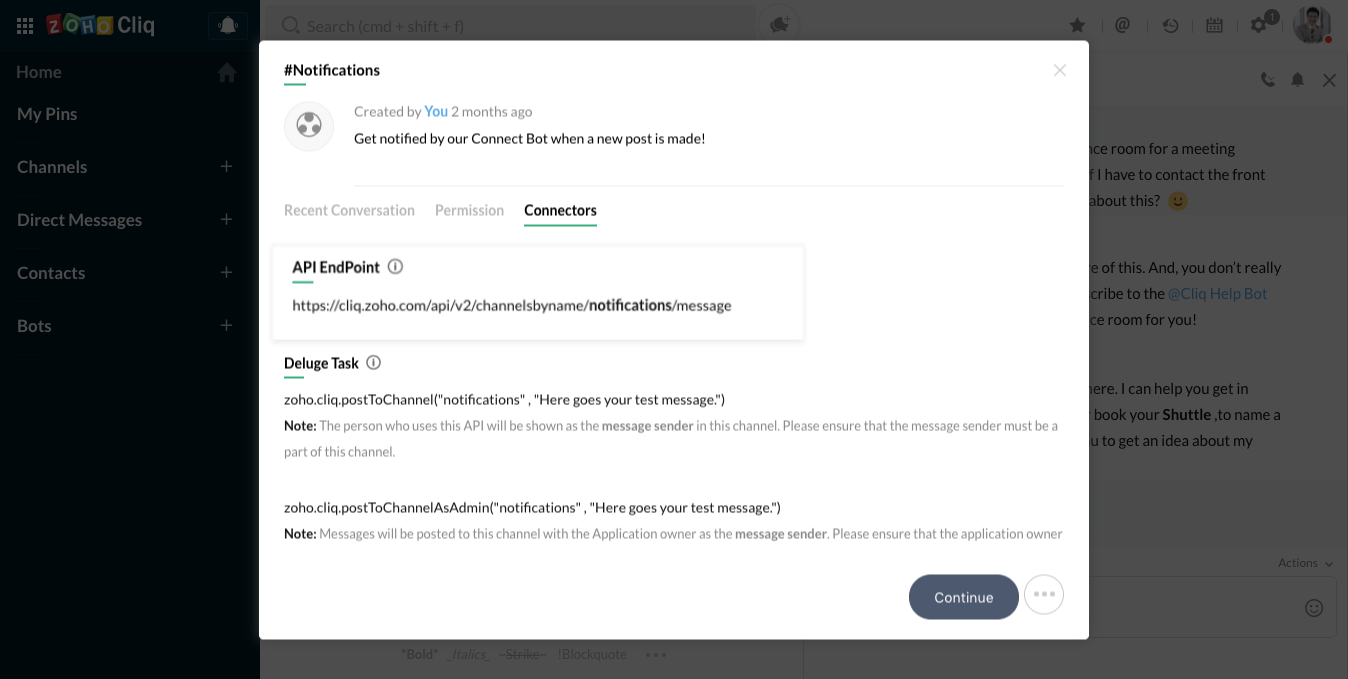
Task: Click the info icon beside Deluge Task
Action: [x=374, y=363]
